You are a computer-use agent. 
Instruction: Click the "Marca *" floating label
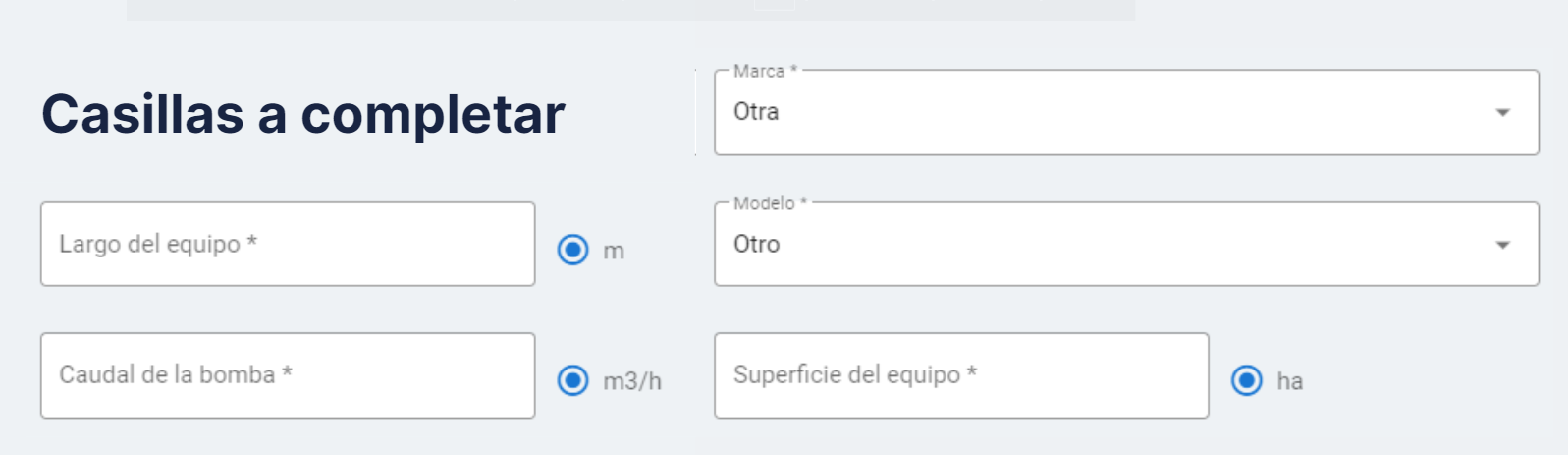[765, 71]
